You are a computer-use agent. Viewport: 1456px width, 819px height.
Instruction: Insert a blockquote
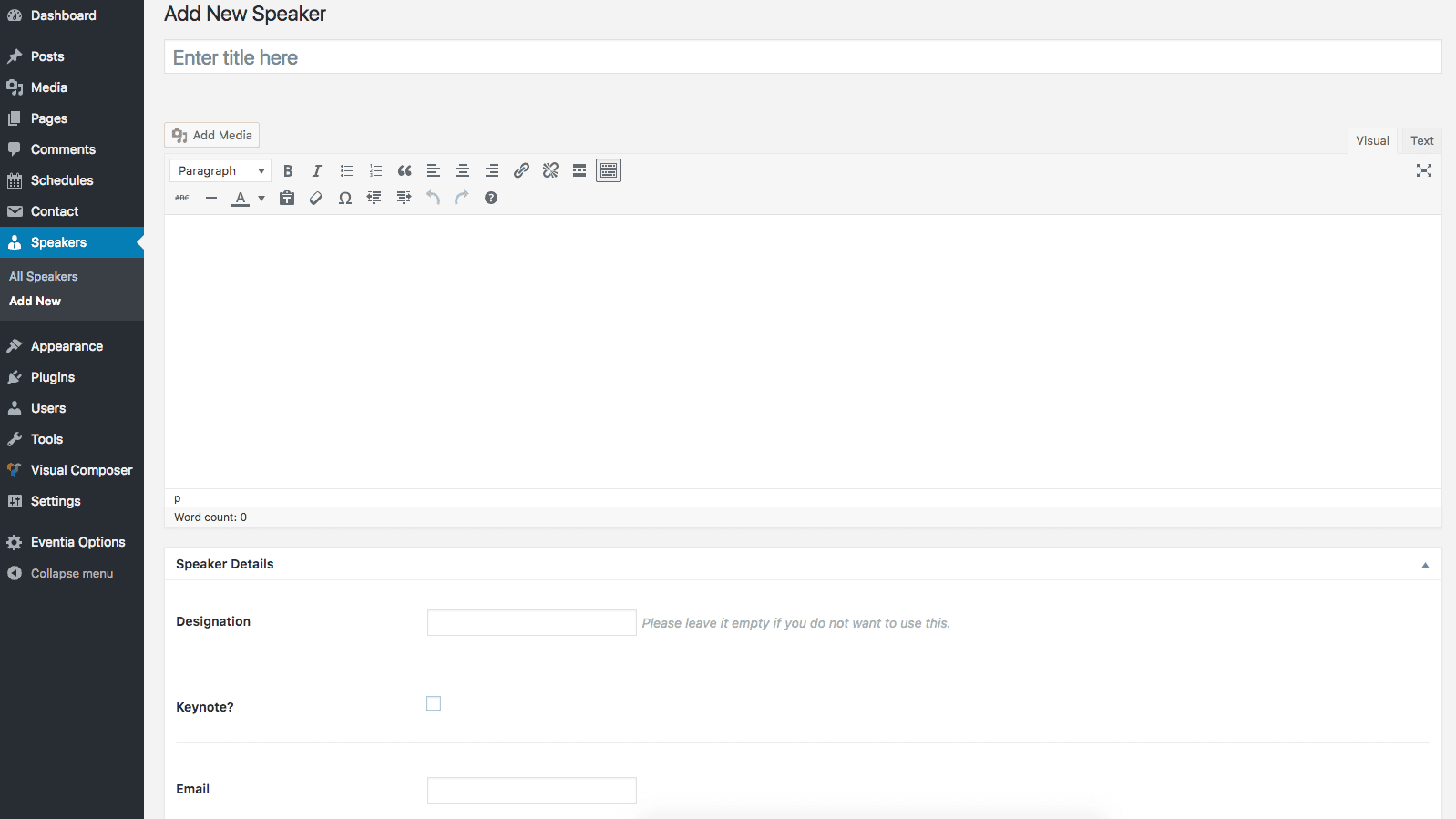pos(405,171)
